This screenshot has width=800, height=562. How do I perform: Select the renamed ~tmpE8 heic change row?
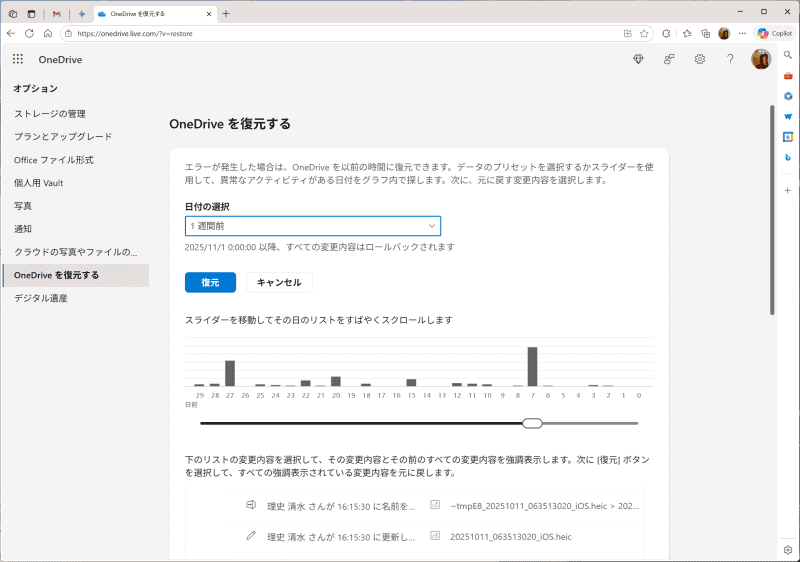coord(434,506)
